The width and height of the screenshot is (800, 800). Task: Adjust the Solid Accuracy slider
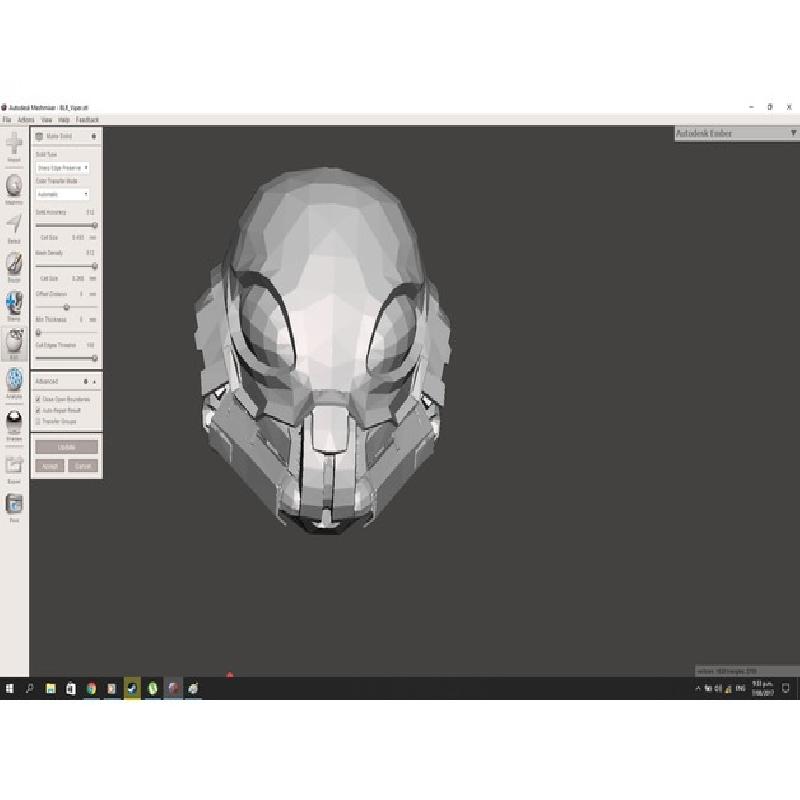66,225
